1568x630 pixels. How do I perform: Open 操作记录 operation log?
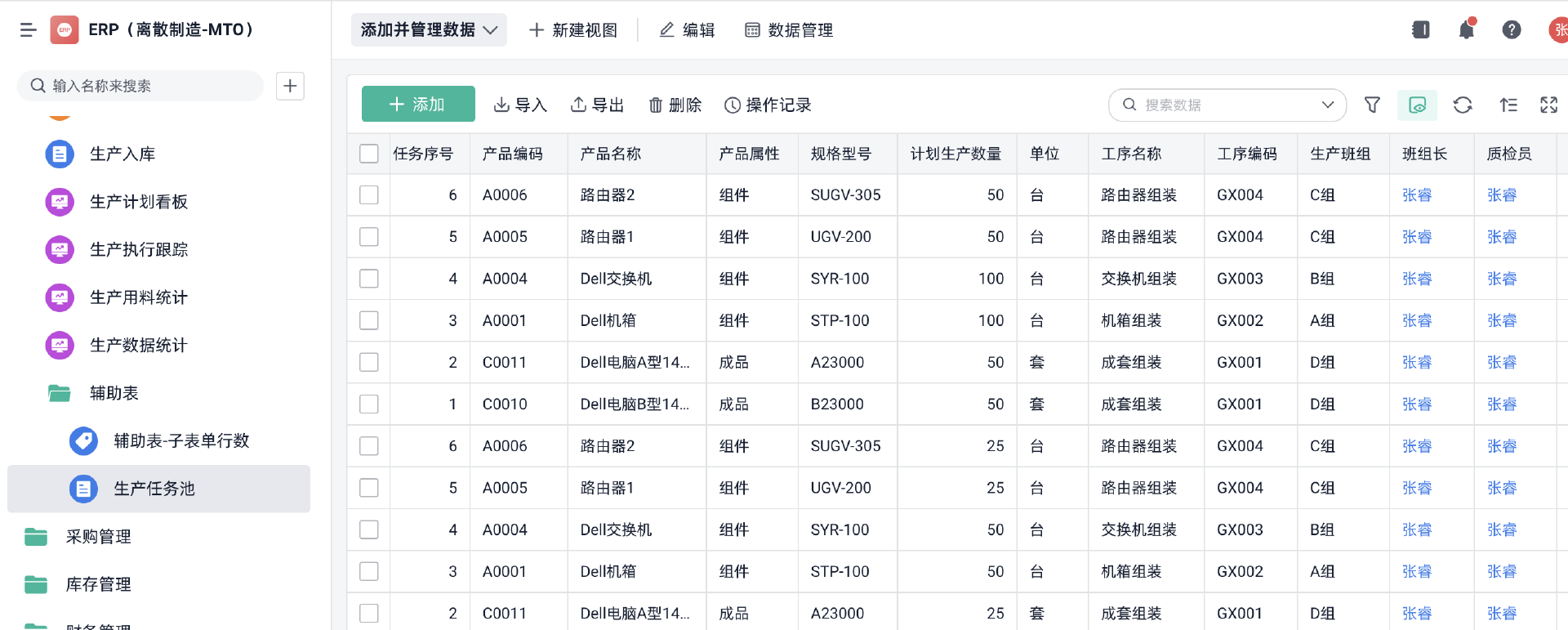coord(768,105)
